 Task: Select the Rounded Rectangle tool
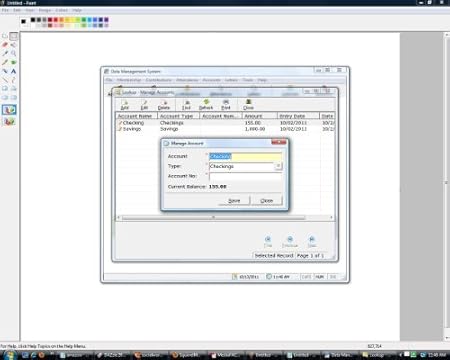click(13, 98)
